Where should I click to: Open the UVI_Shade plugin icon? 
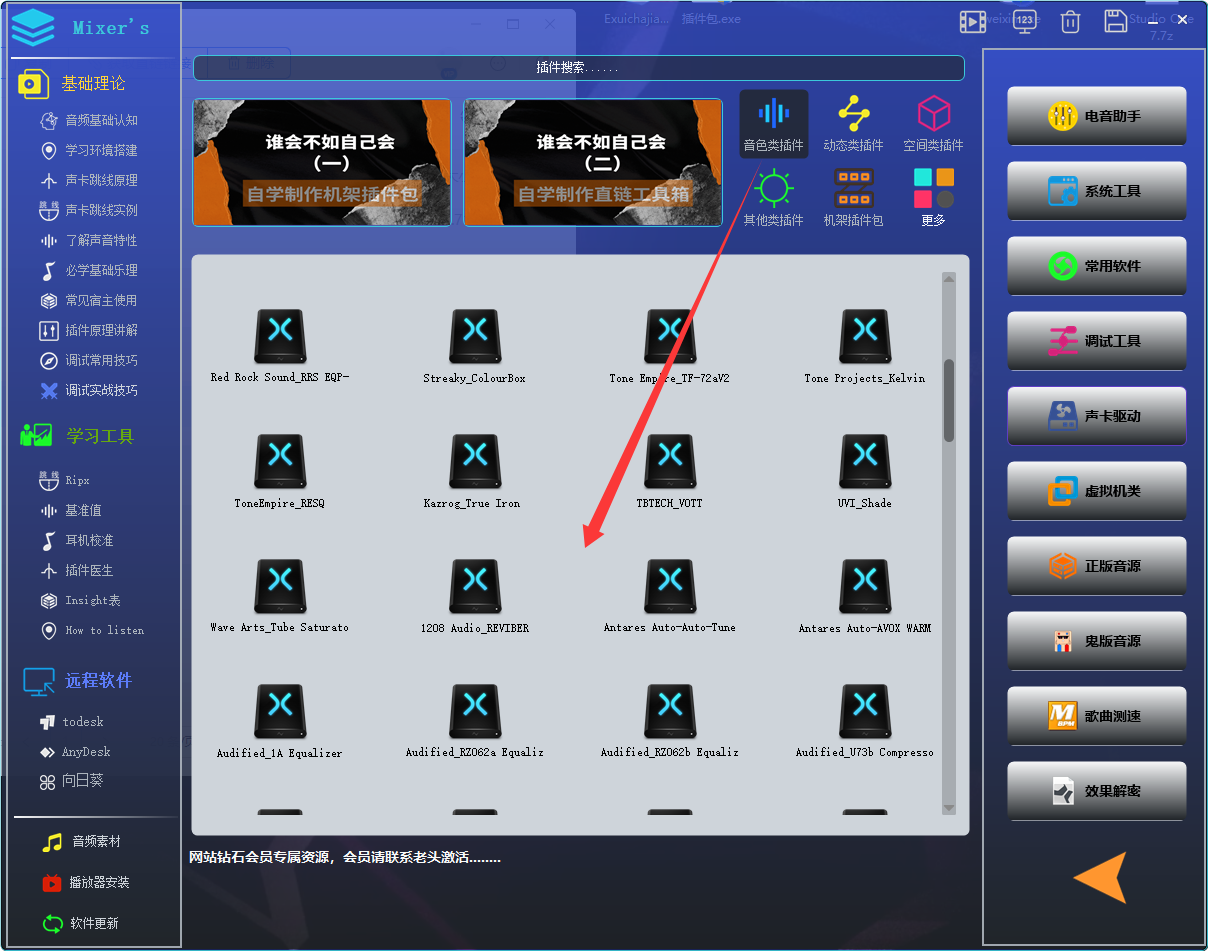(x=865, y=461)
